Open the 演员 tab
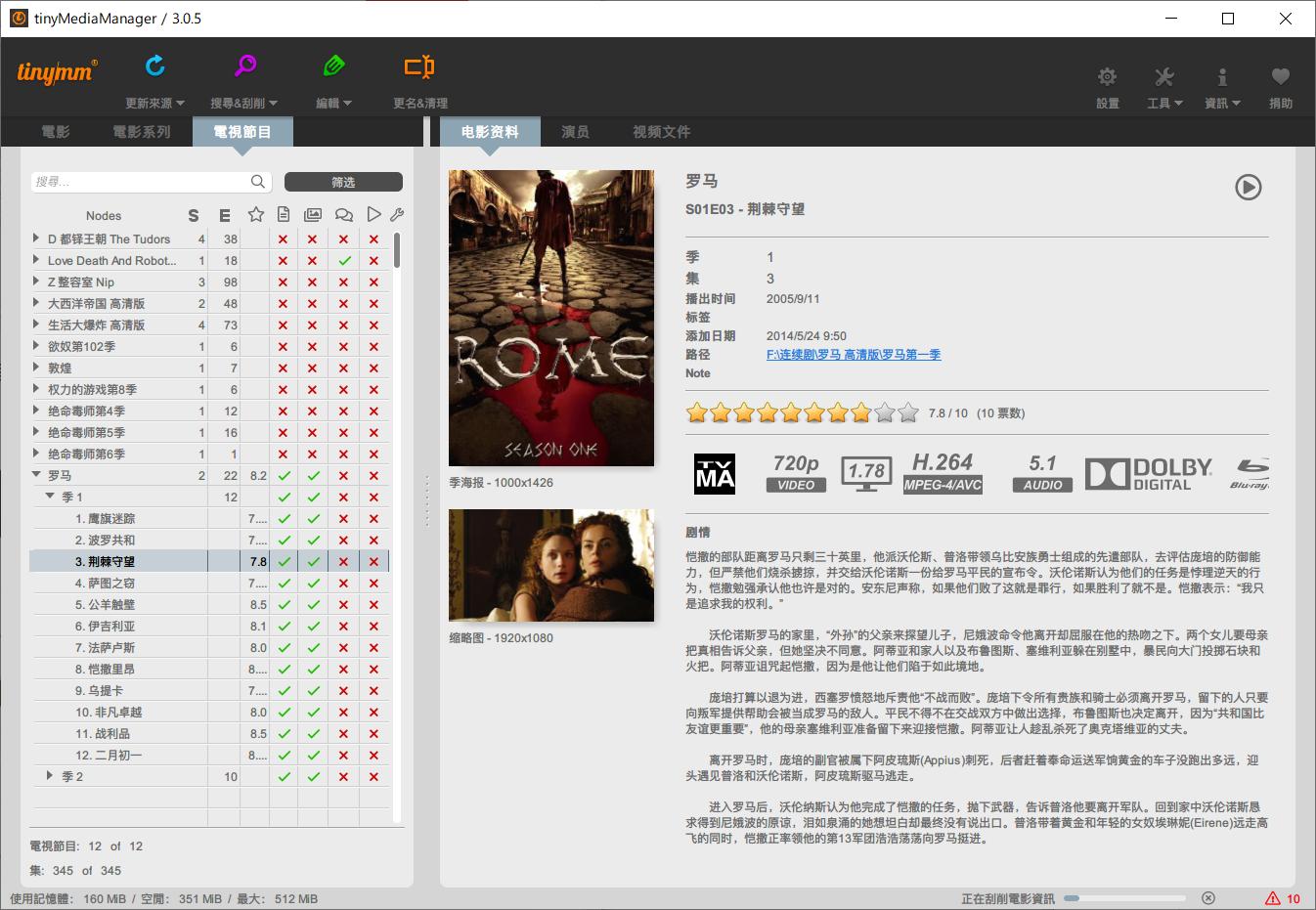Screen dimensions: 1316x910 click(575, 132)
